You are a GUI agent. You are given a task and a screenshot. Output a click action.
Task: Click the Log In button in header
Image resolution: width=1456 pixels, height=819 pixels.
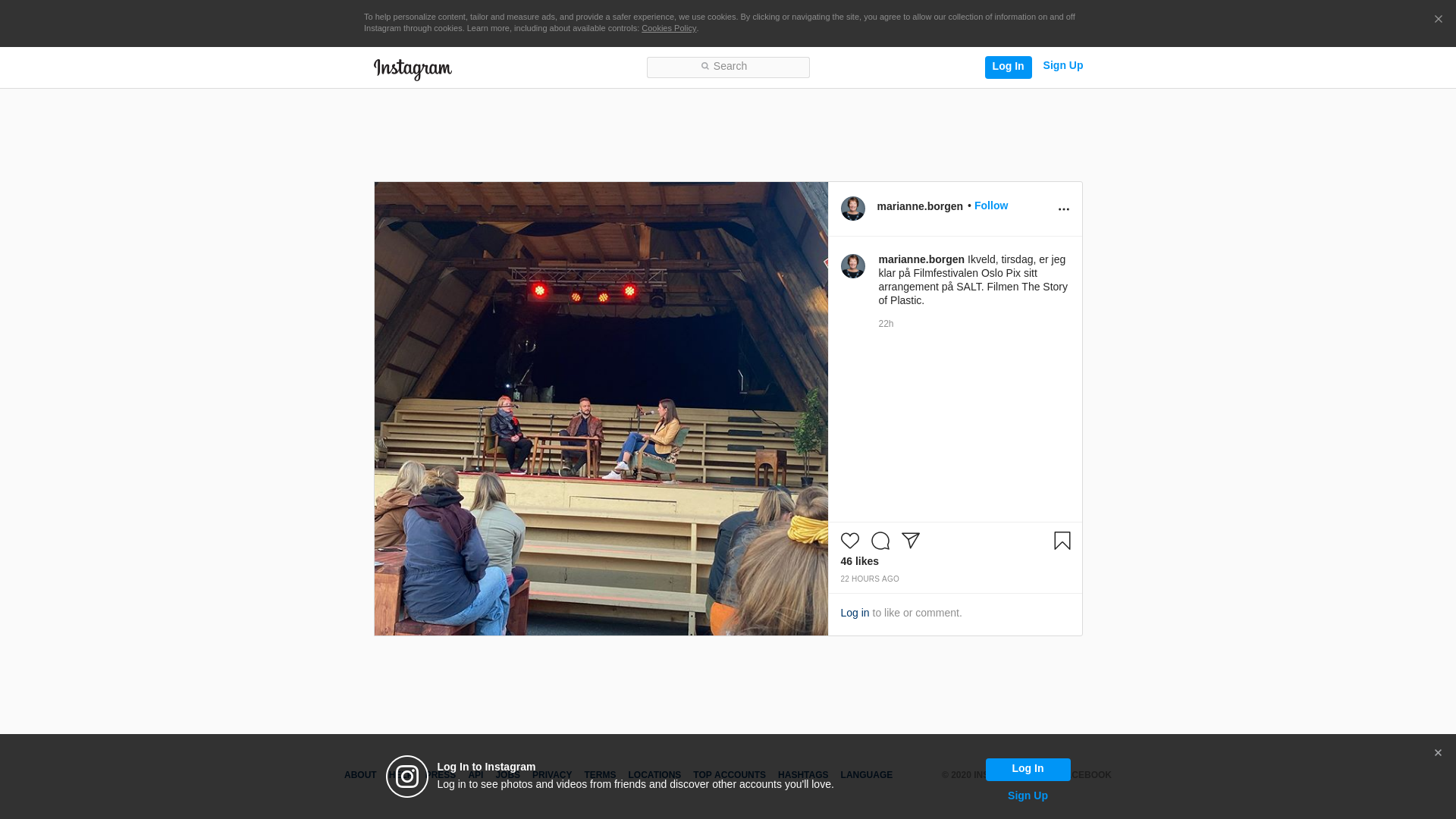1008,67
